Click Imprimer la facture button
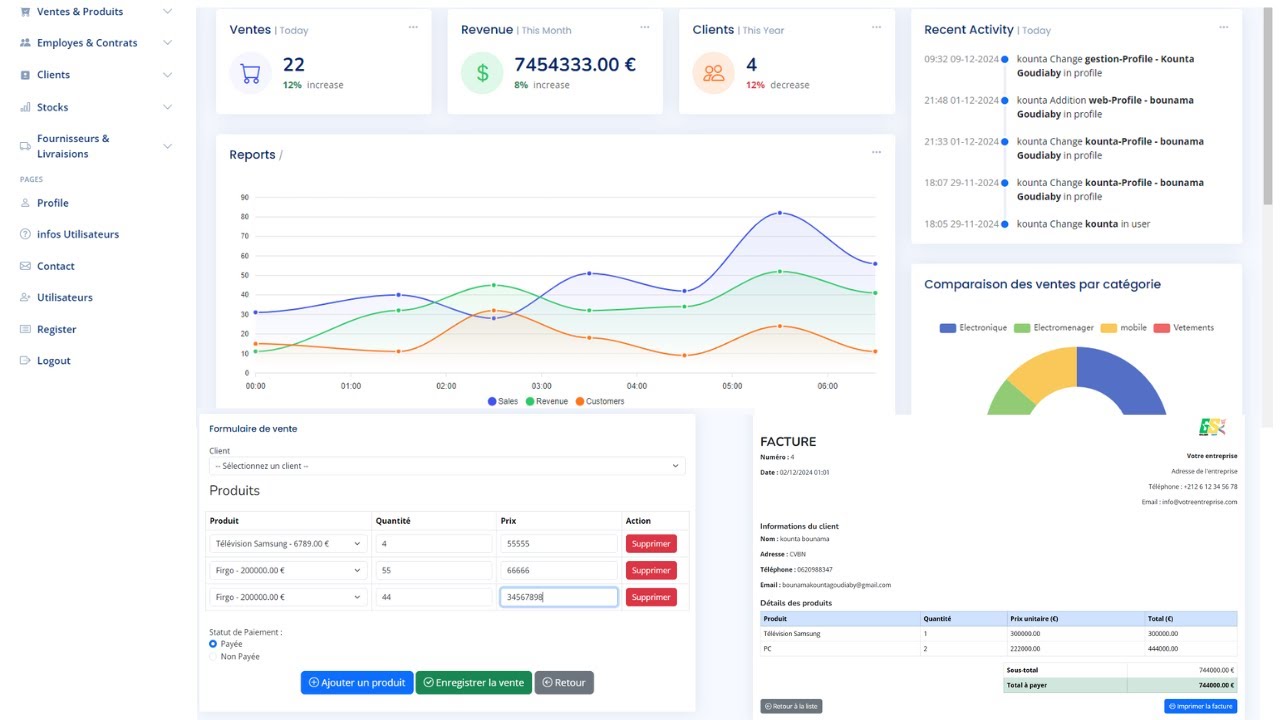1280x720 pixels. click(1200, 706)
